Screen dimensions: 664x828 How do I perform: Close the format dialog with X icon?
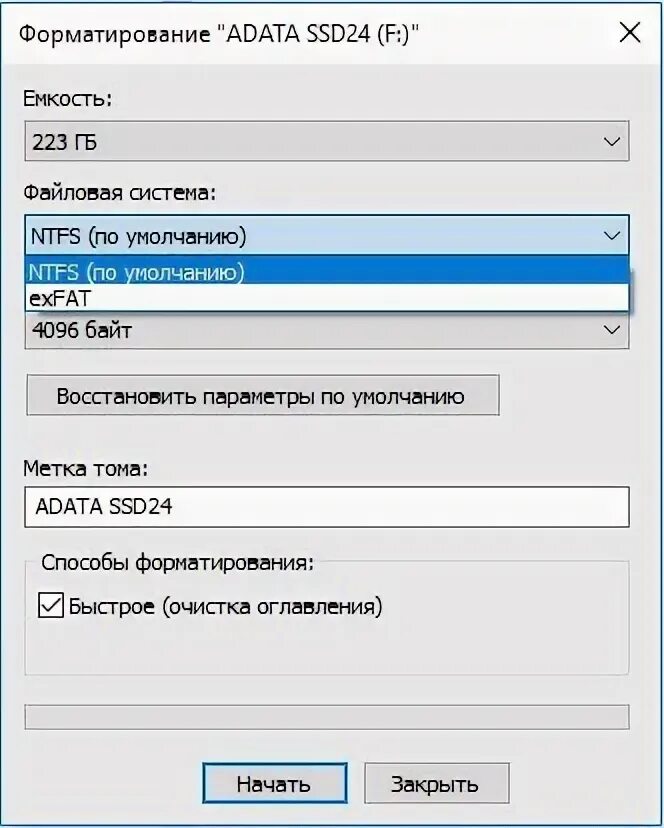click(630, 33)
